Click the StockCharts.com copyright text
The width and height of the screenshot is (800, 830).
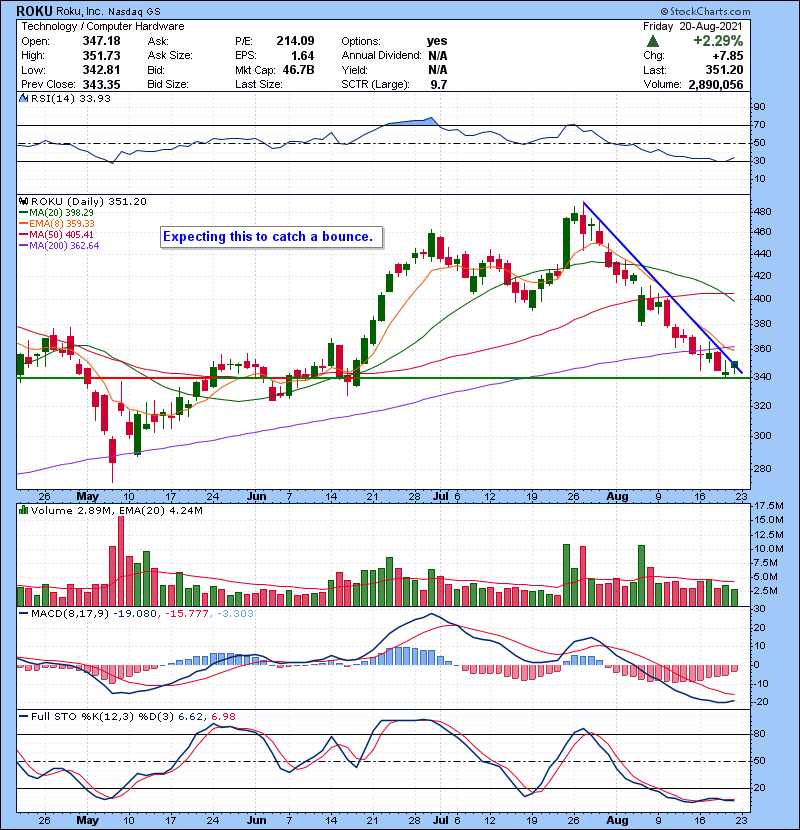pyautogui.click(x=705, y=11)
